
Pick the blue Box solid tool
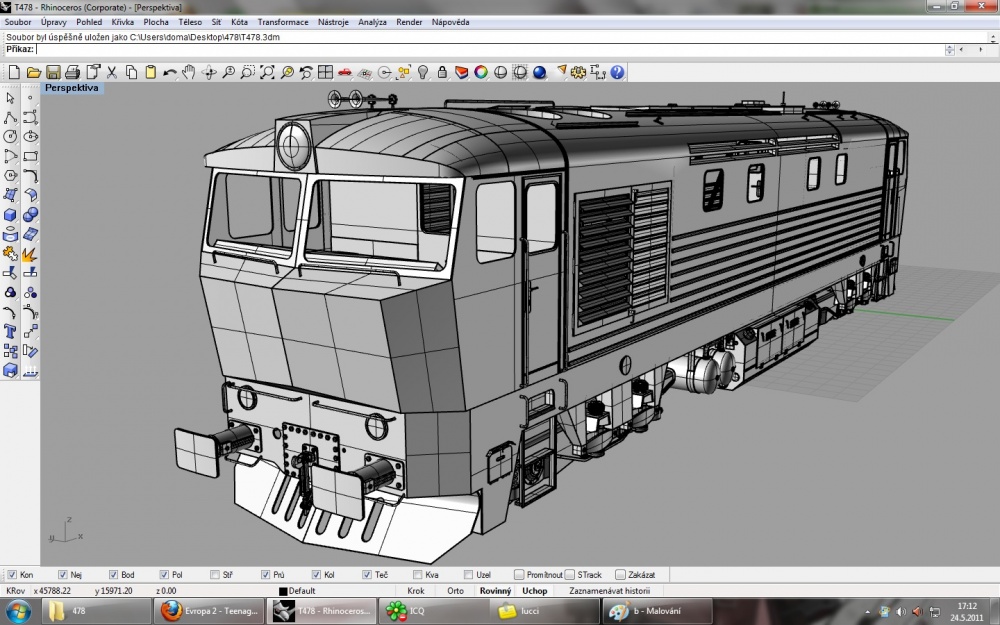tap(10, 215)
